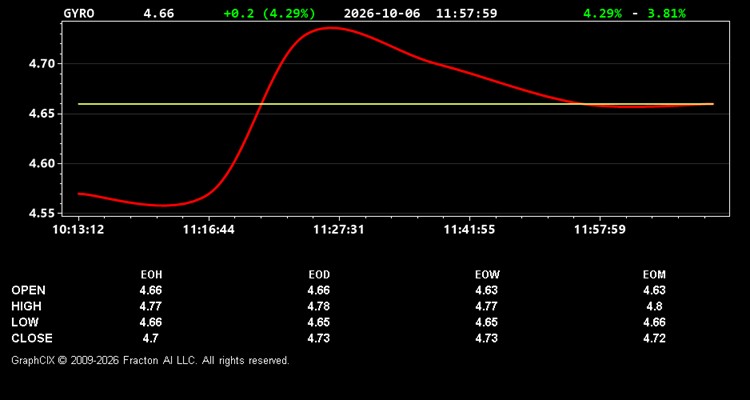Click the GraphCIX copyright notice

[x=150, y=360]
